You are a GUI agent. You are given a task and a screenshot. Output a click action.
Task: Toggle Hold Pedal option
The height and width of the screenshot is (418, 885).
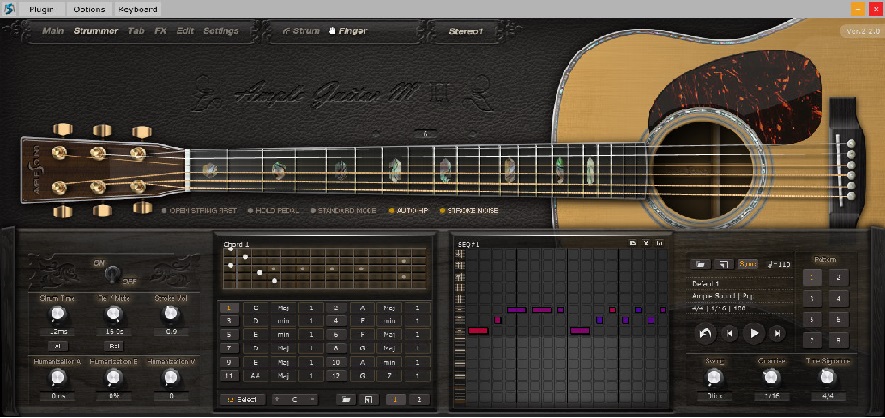tap(274, 210)
